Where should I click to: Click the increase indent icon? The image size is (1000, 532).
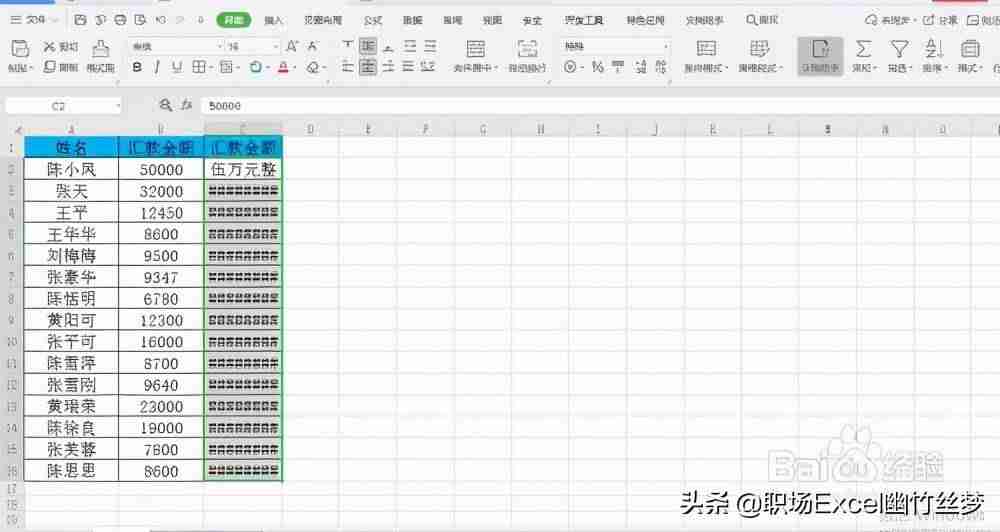point(430,47)
